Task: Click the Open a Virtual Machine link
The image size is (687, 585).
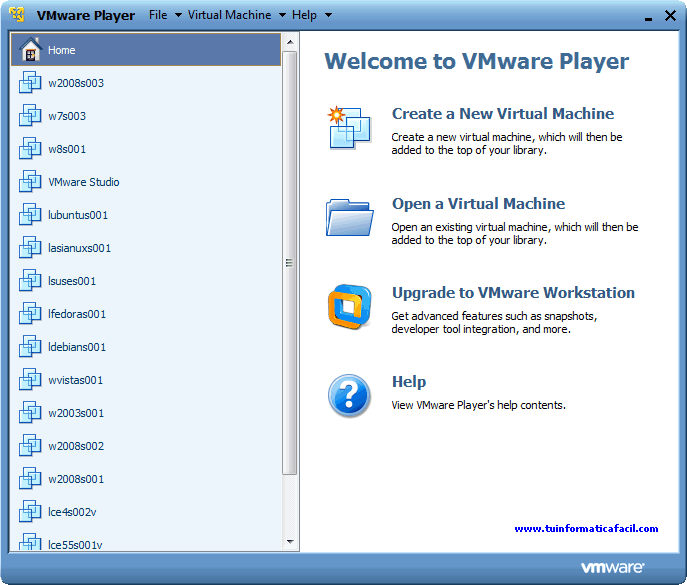Action: 478,204
